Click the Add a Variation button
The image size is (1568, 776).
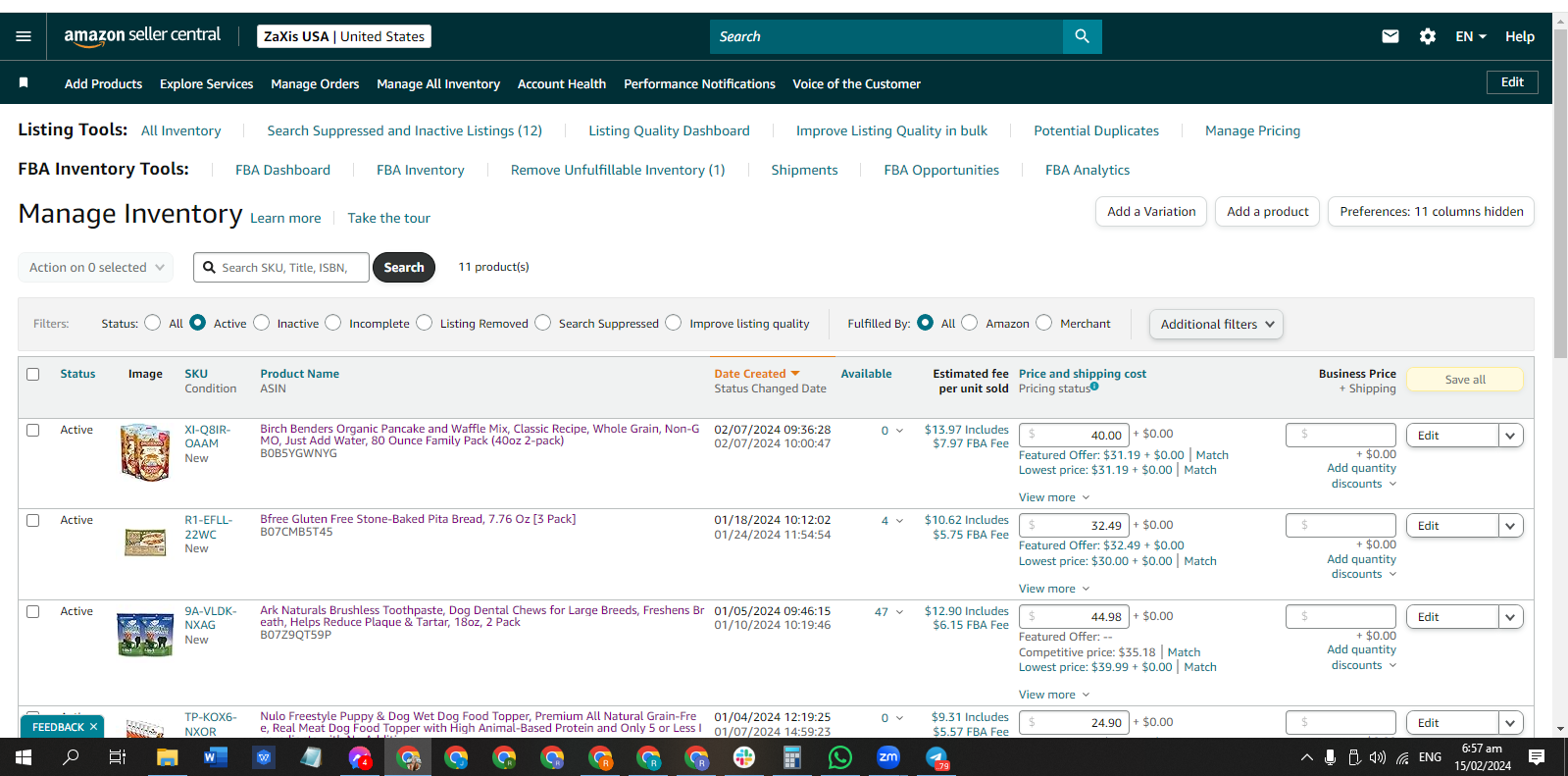(x=1151, y=212)
